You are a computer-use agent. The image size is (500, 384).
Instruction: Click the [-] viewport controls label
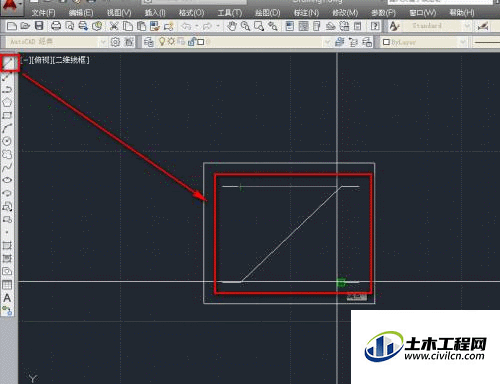25,60
